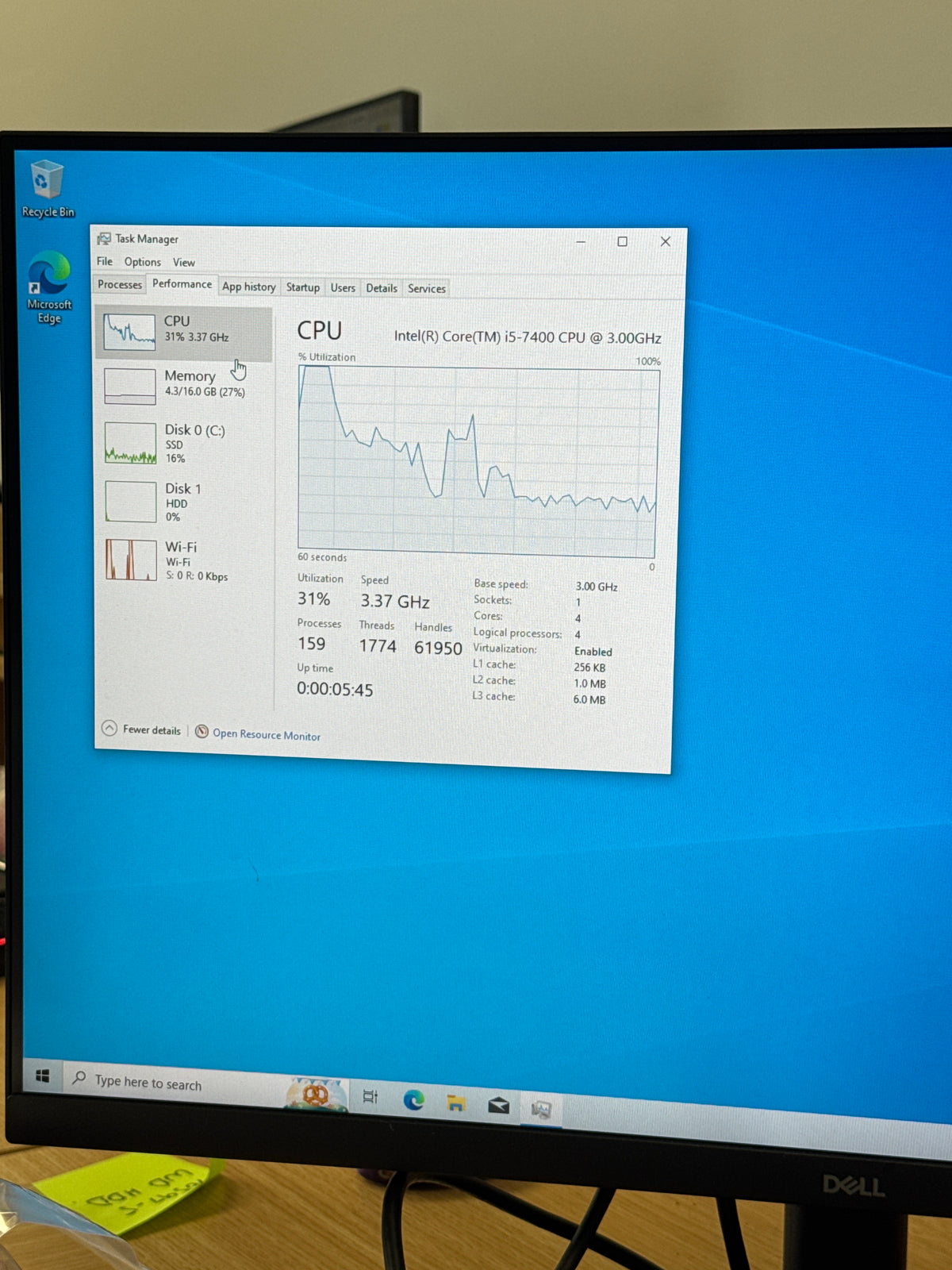Open the File menu
This screenshot has width=952, height=1270.
105,261
